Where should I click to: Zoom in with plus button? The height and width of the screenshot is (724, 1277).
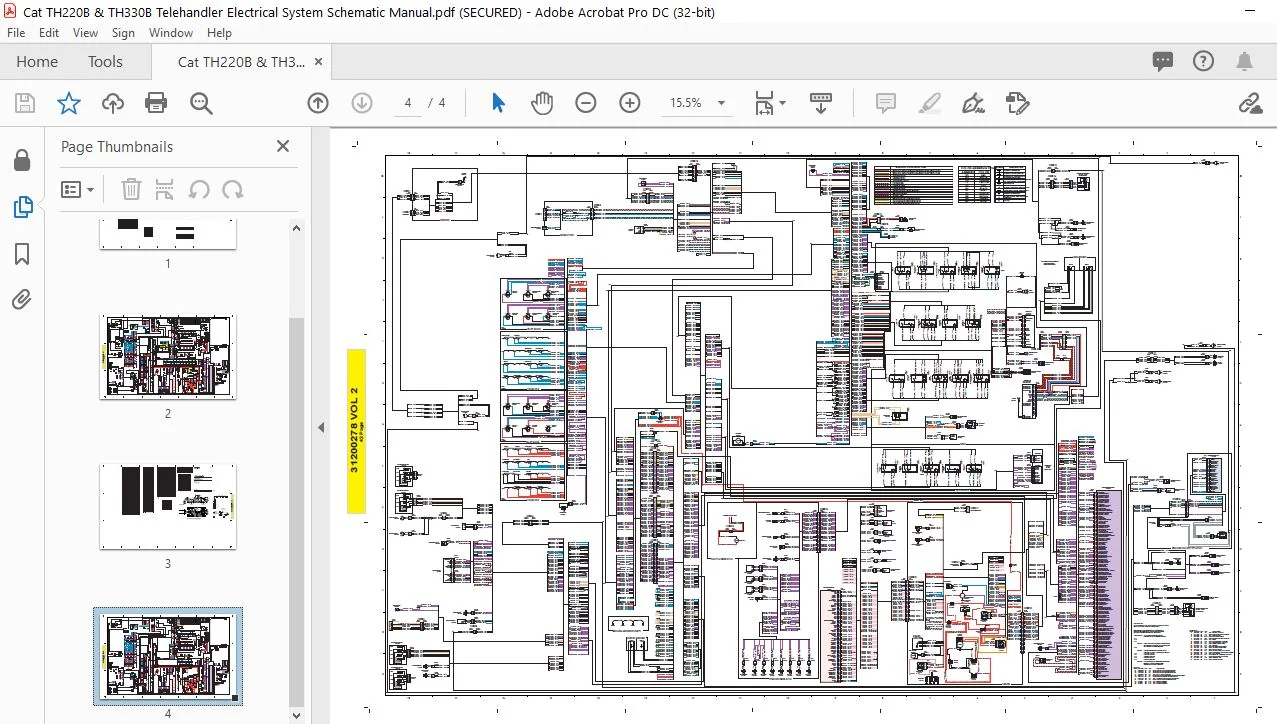630,103
